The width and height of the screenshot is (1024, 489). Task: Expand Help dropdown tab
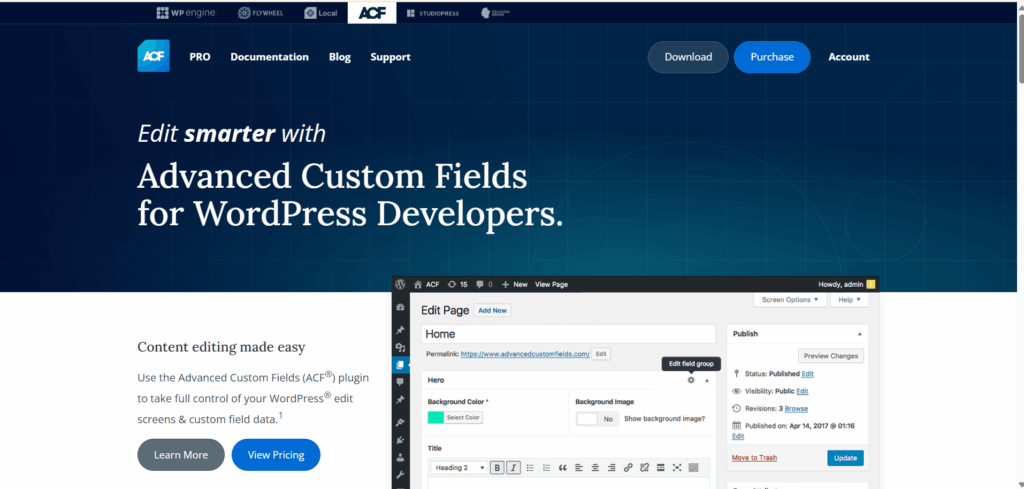click(x=850, y=300)
